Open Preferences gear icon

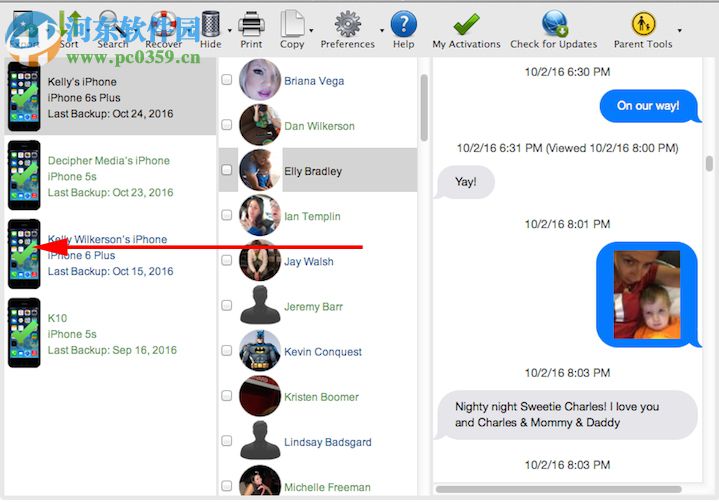tap(348, 24)
